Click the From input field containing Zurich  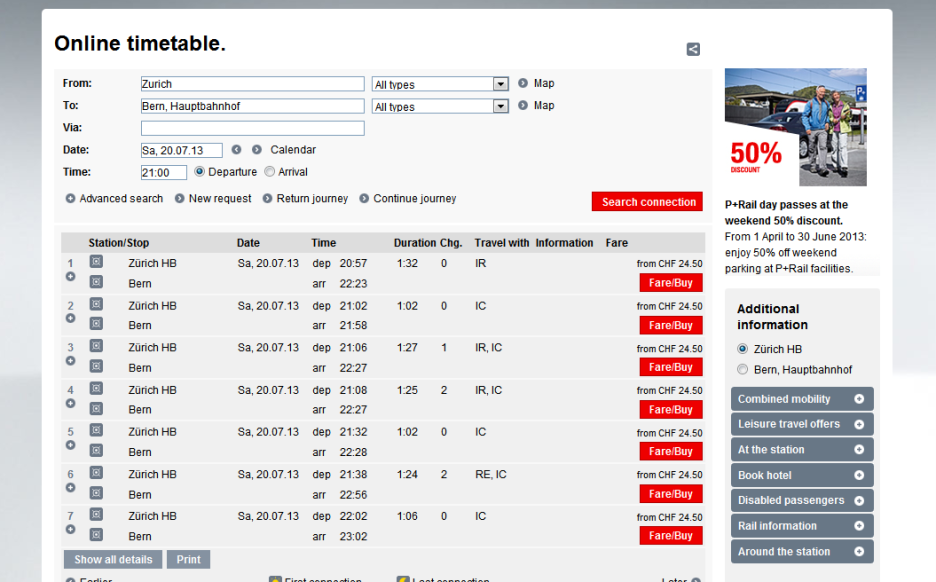coord(253,84)
